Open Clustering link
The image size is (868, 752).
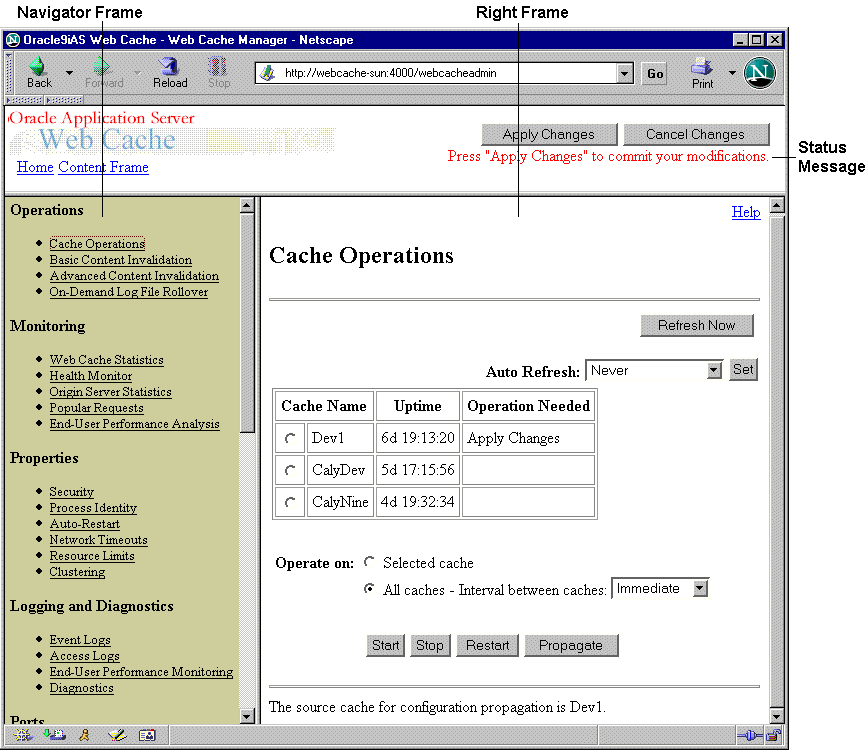[77, 572]
